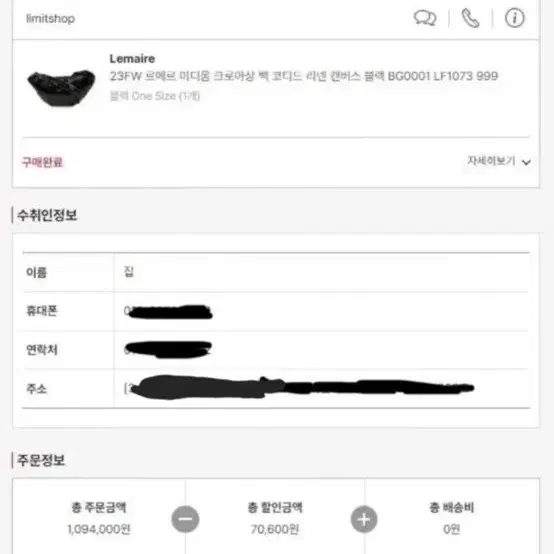The image size is (554, 554).
Task: Open the limitshop seller name
Action: (51, 18)
